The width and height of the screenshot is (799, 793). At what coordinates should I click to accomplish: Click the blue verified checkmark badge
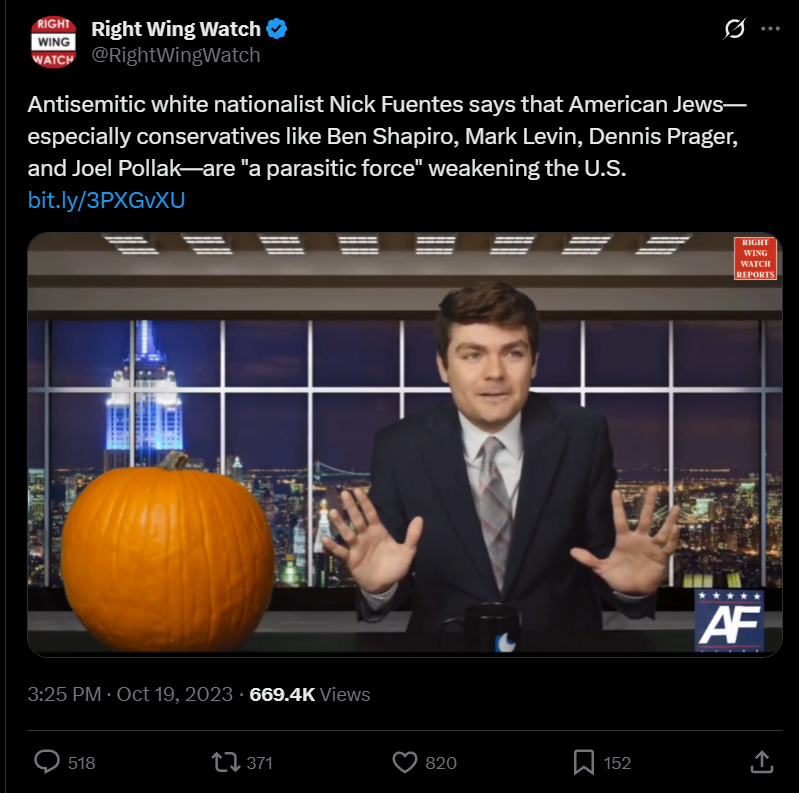tap(277, 29)
